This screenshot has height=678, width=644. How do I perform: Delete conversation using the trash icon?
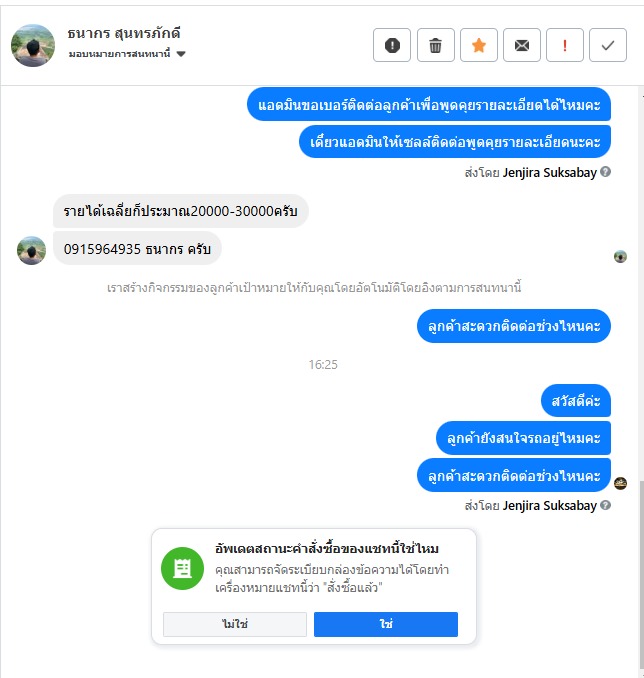[436, 45]
